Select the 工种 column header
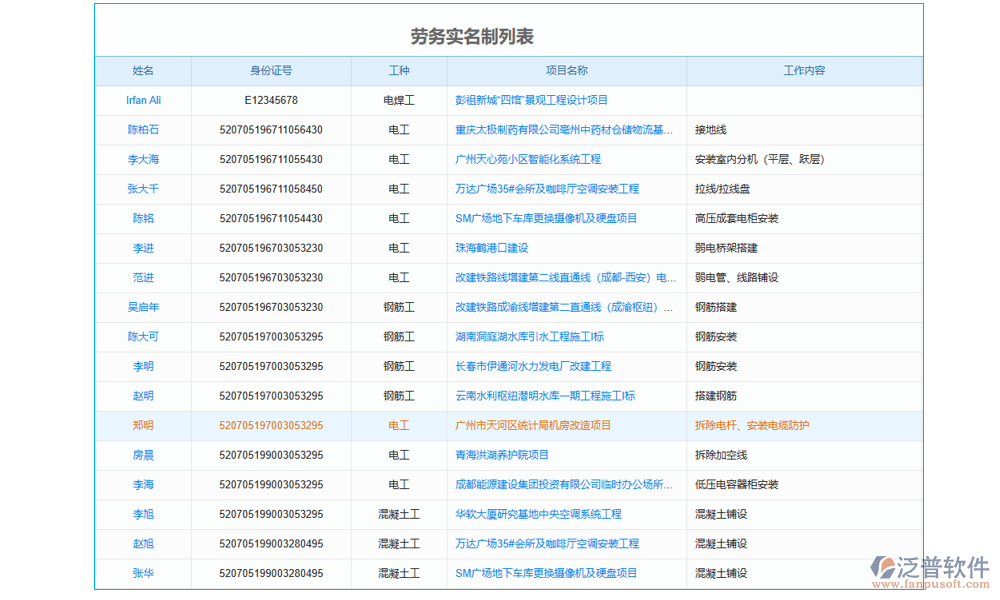 click(399, 71)
